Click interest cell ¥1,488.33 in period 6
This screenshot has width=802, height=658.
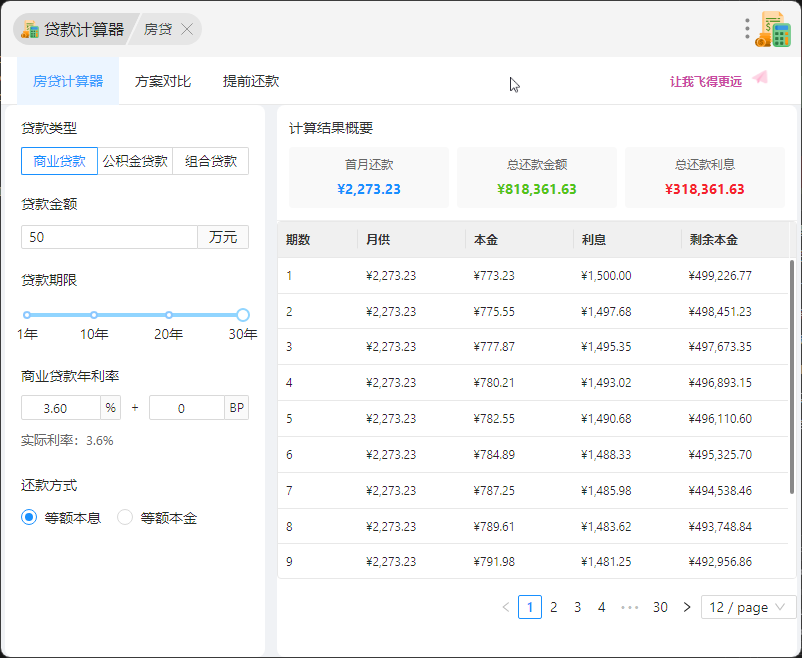[606, 454]
